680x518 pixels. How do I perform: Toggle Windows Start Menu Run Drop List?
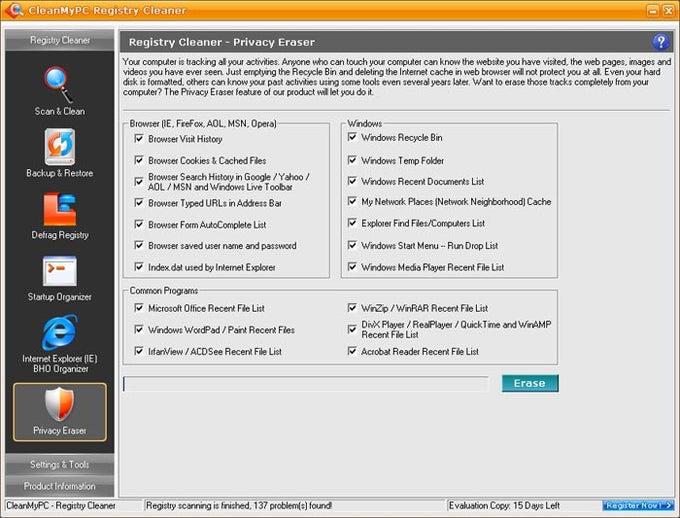[352, 245]
